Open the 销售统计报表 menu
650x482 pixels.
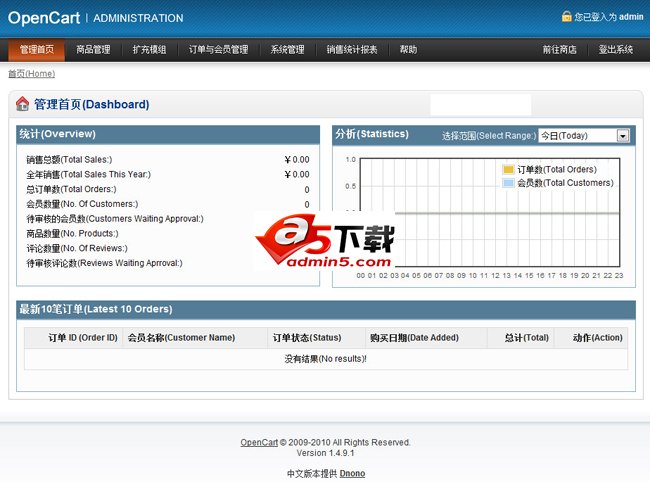coord(352,50)
